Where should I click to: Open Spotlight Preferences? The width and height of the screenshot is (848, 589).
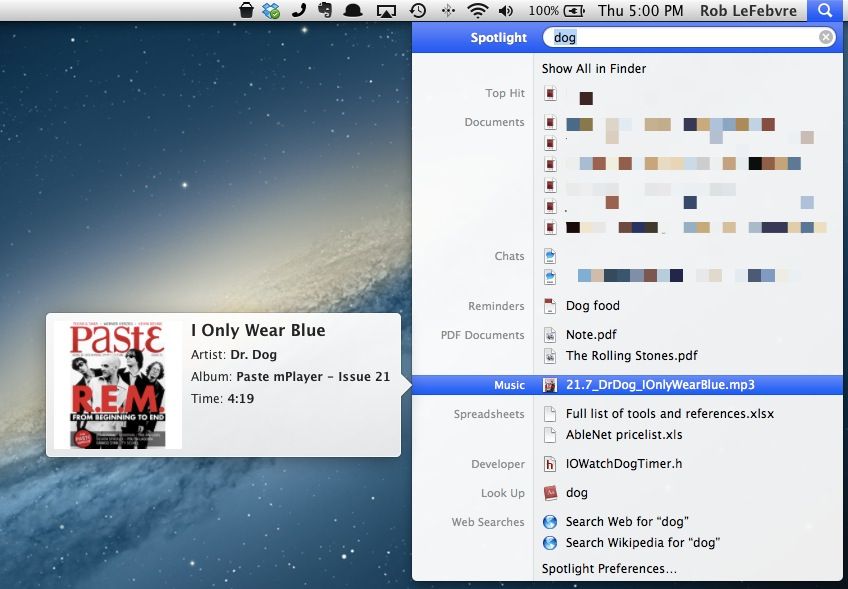point(609,569)
